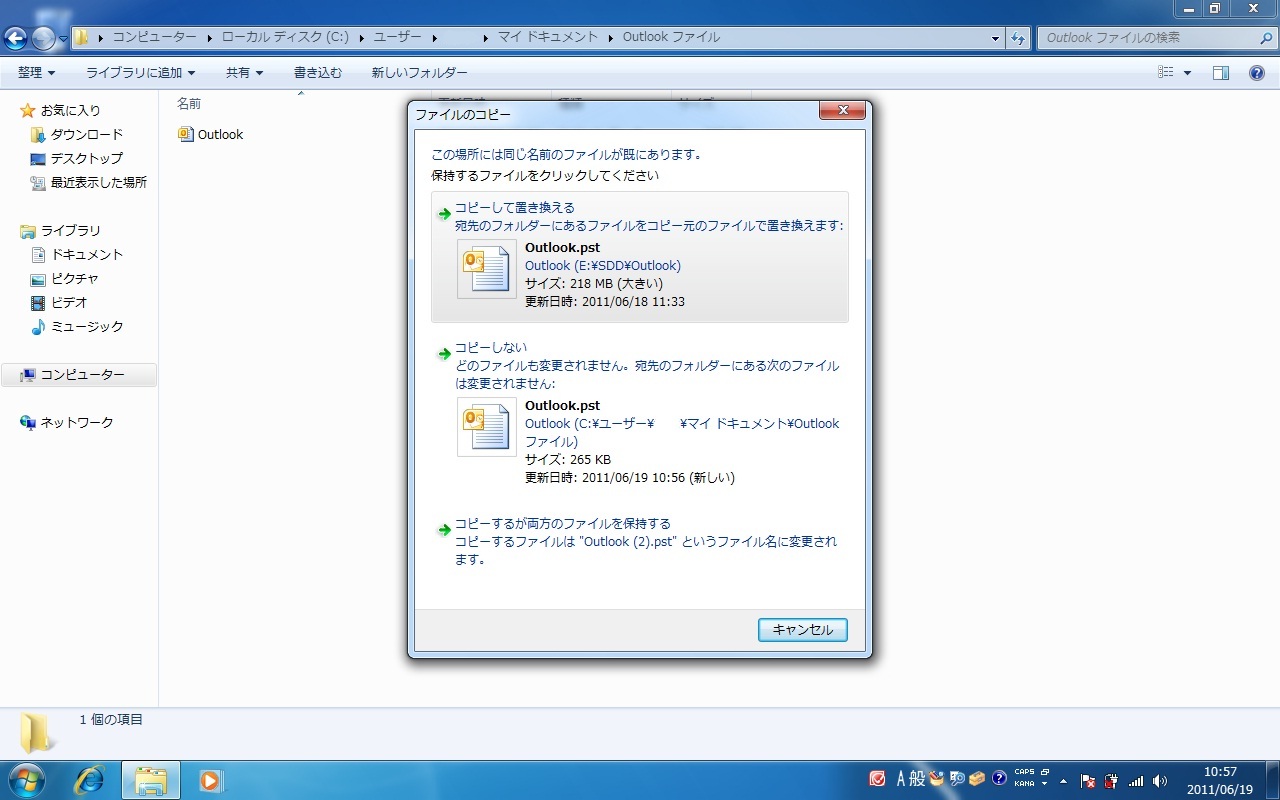Switch IME input mode with the A indicator
This screenshot has width=1280, height=800.
point(902,779)
